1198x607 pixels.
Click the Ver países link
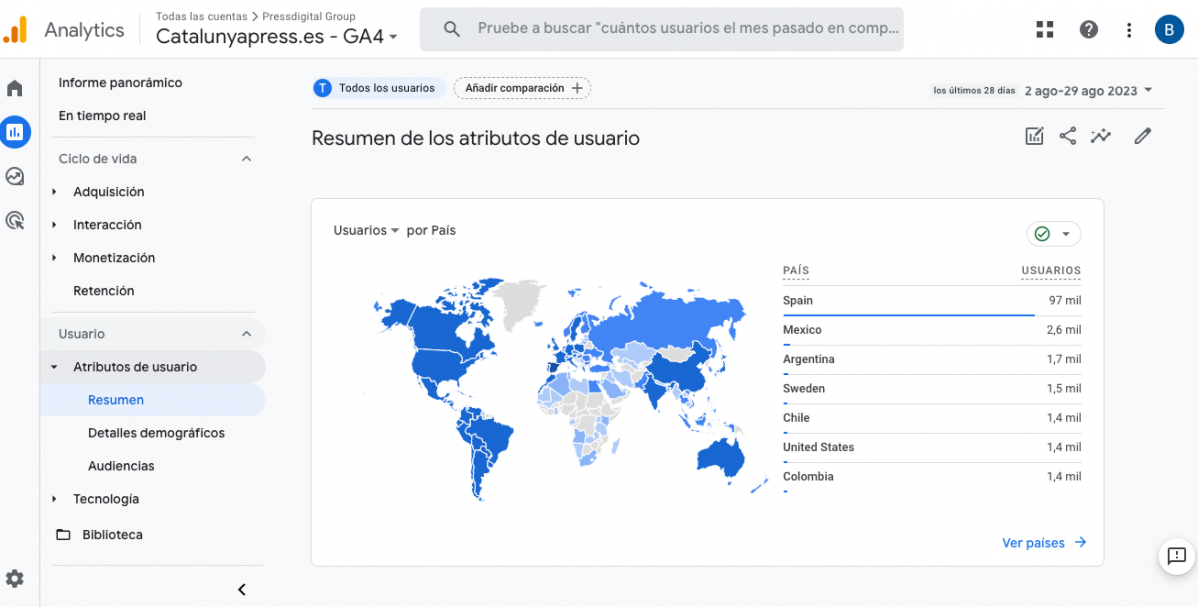(x=1043, y=543)
